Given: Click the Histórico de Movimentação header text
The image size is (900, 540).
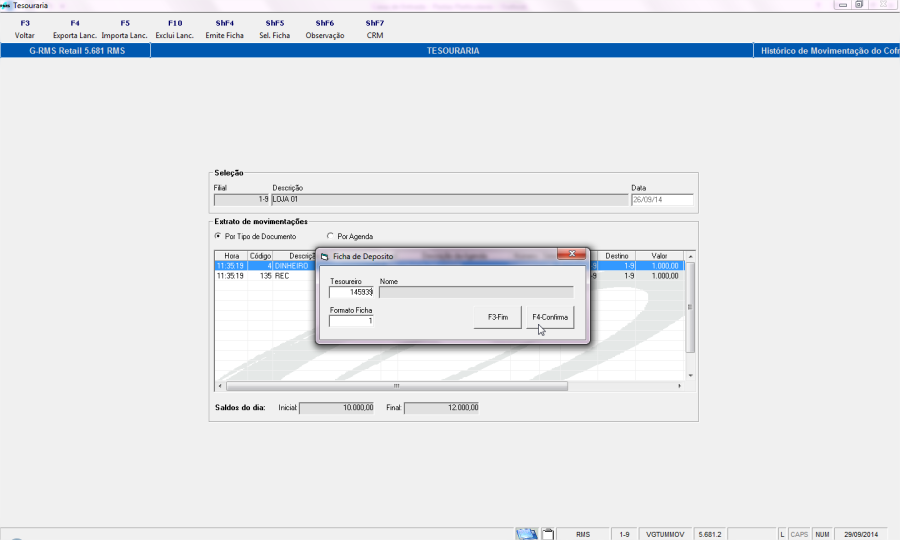Looking at the screenshot, I should pos(830,50).
